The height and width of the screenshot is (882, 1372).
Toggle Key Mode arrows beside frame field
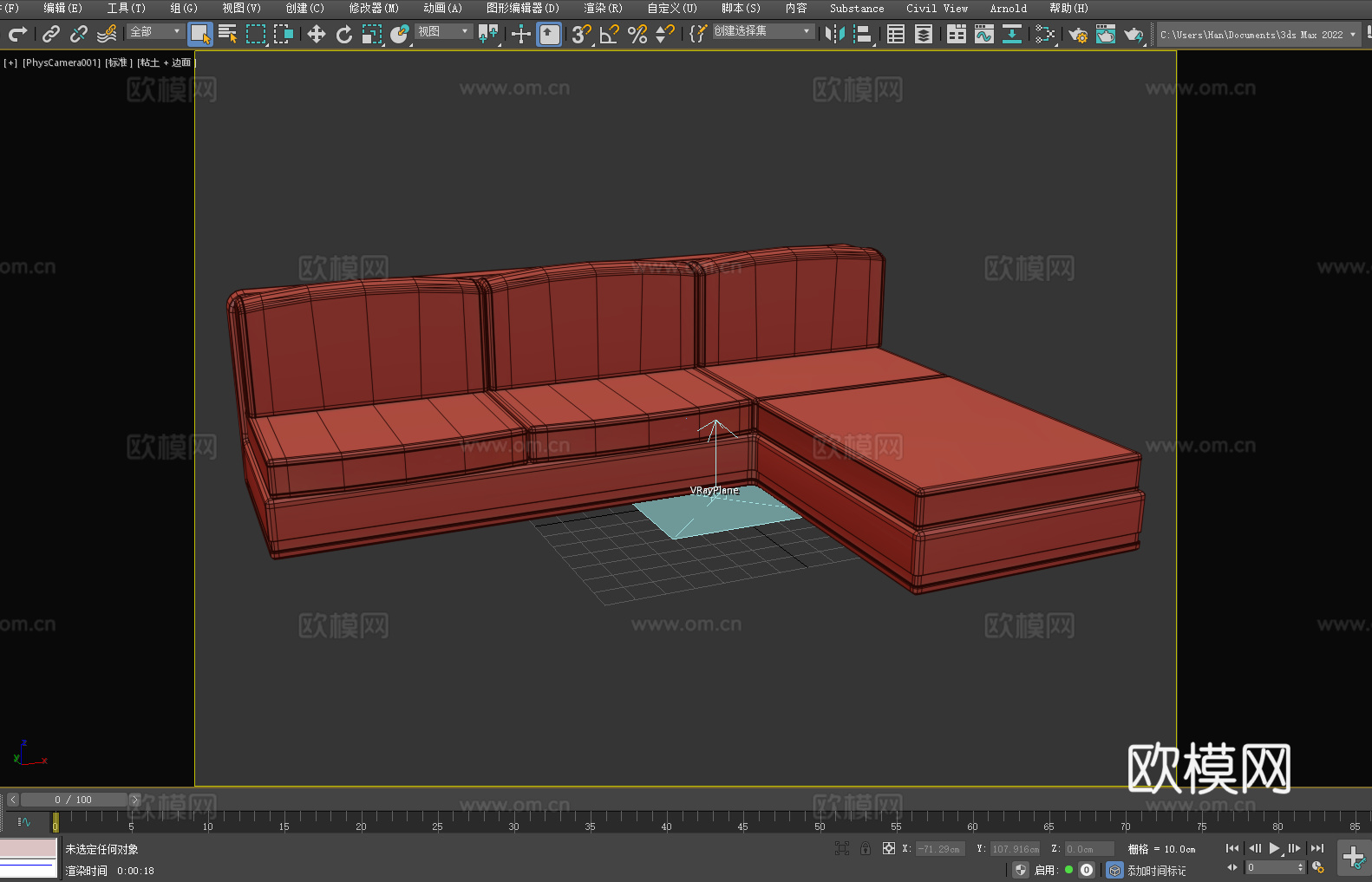point(1232,867)
